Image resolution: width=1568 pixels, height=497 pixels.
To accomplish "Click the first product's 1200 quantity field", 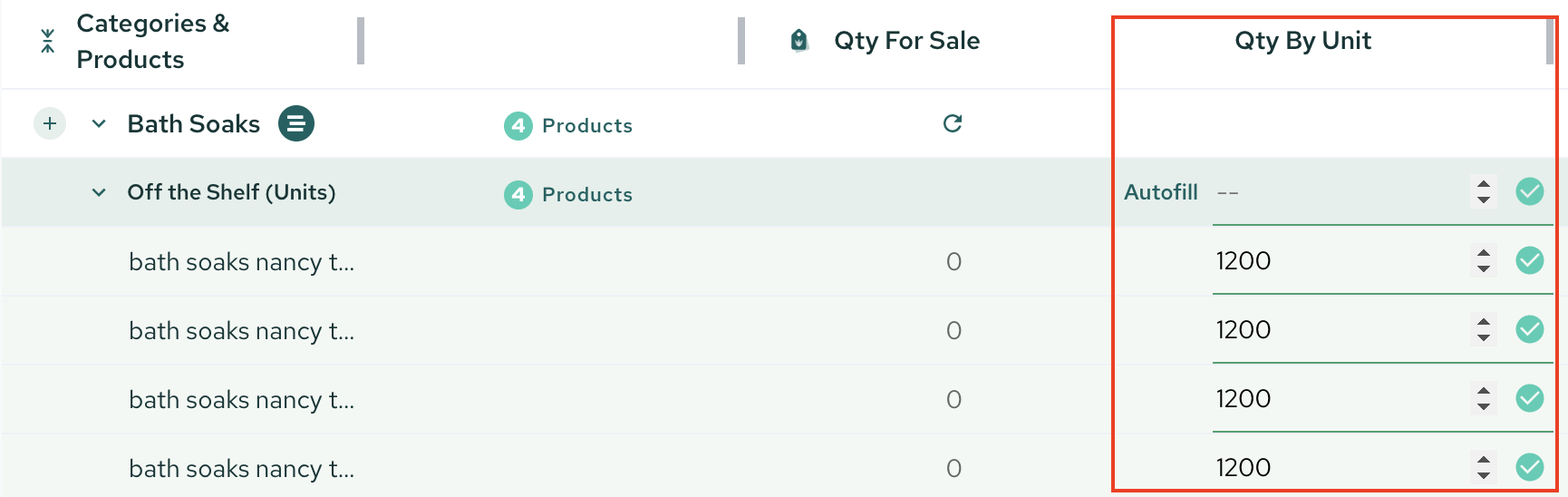I will click(x=1338, y=261).
